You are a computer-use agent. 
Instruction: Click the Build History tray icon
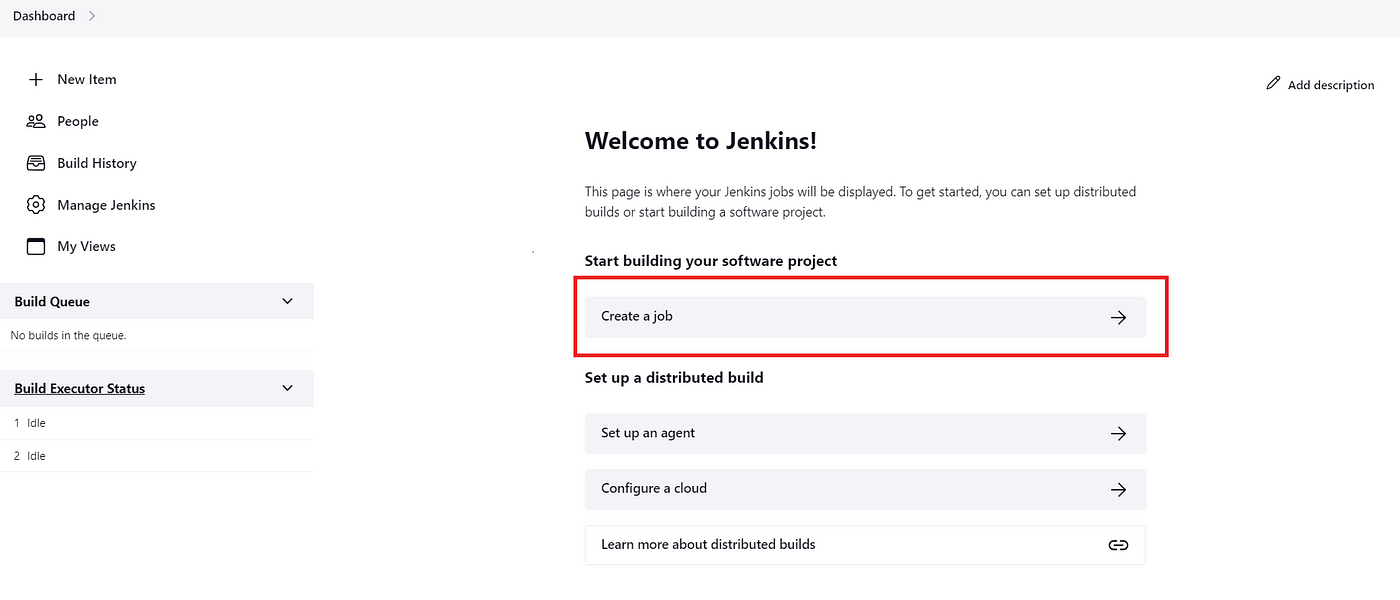point(36,163)
